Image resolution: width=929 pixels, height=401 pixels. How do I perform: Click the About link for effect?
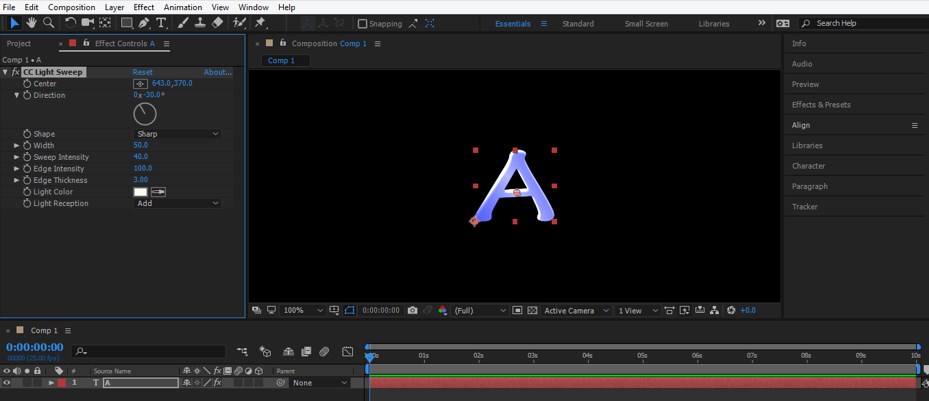(x=217, y=73)
